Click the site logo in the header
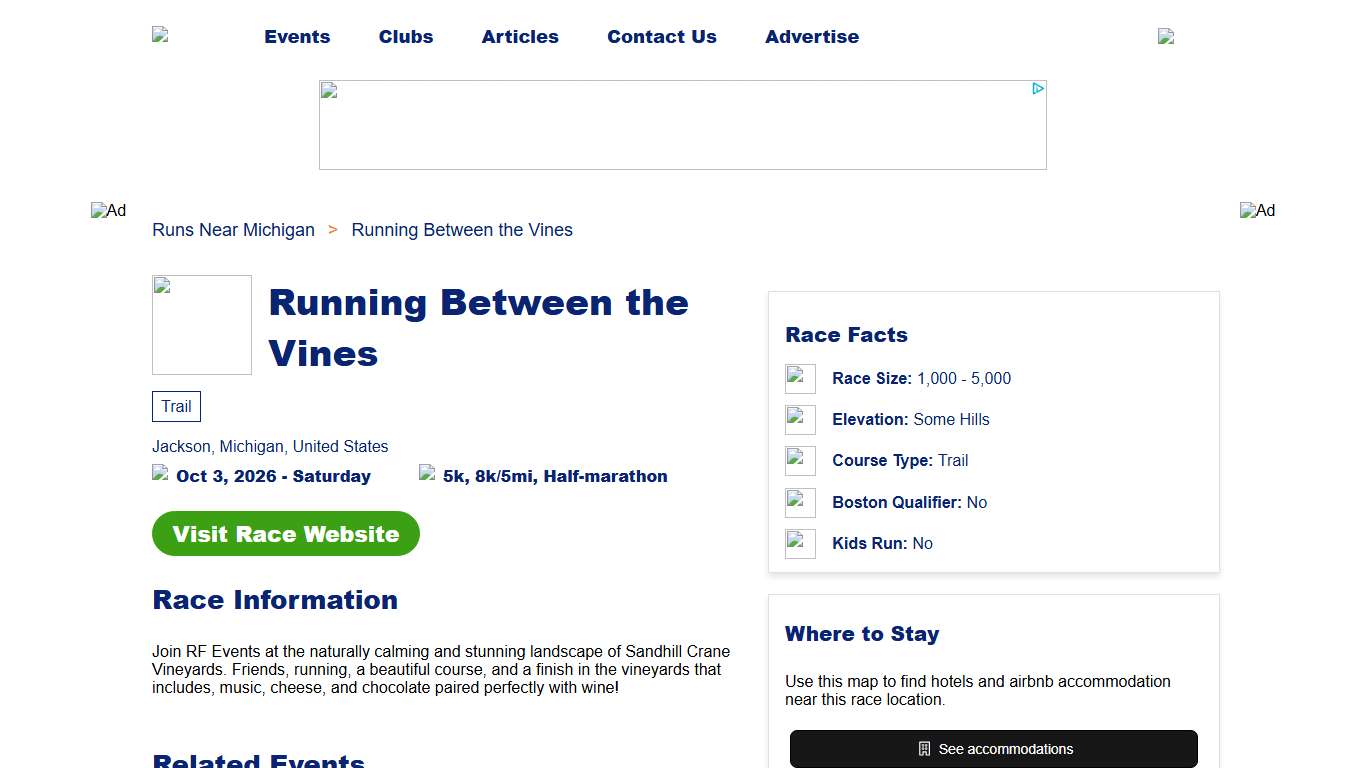The width and height of the screenshot is (1366, 768). [x=162, y=36]
